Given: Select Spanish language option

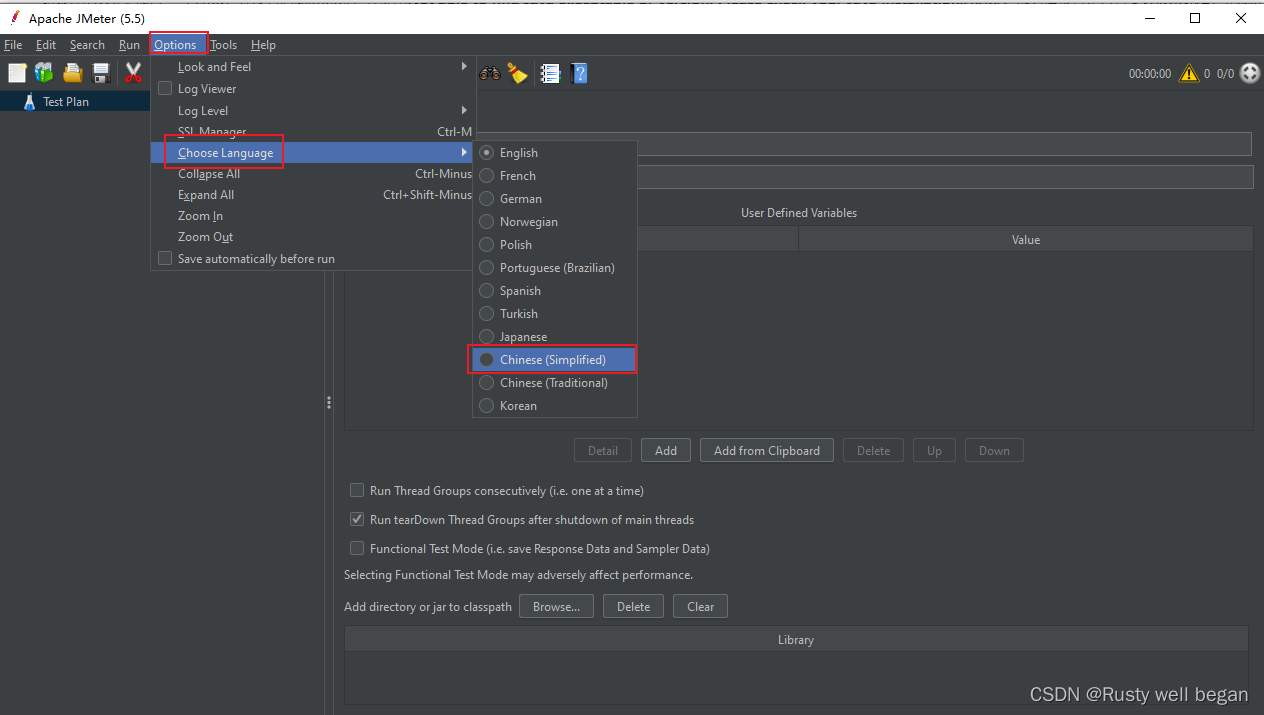Looking at the screenshot, I should pyautogui.click(x=555, y=291).
